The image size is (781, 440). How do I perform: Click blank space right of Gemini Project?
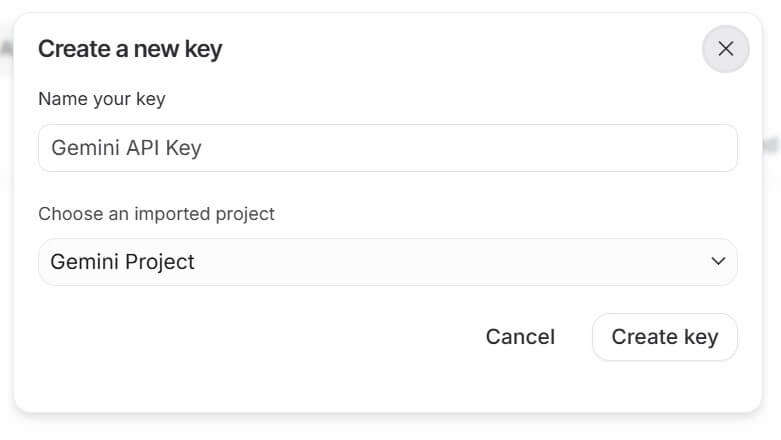coord(450,261)
